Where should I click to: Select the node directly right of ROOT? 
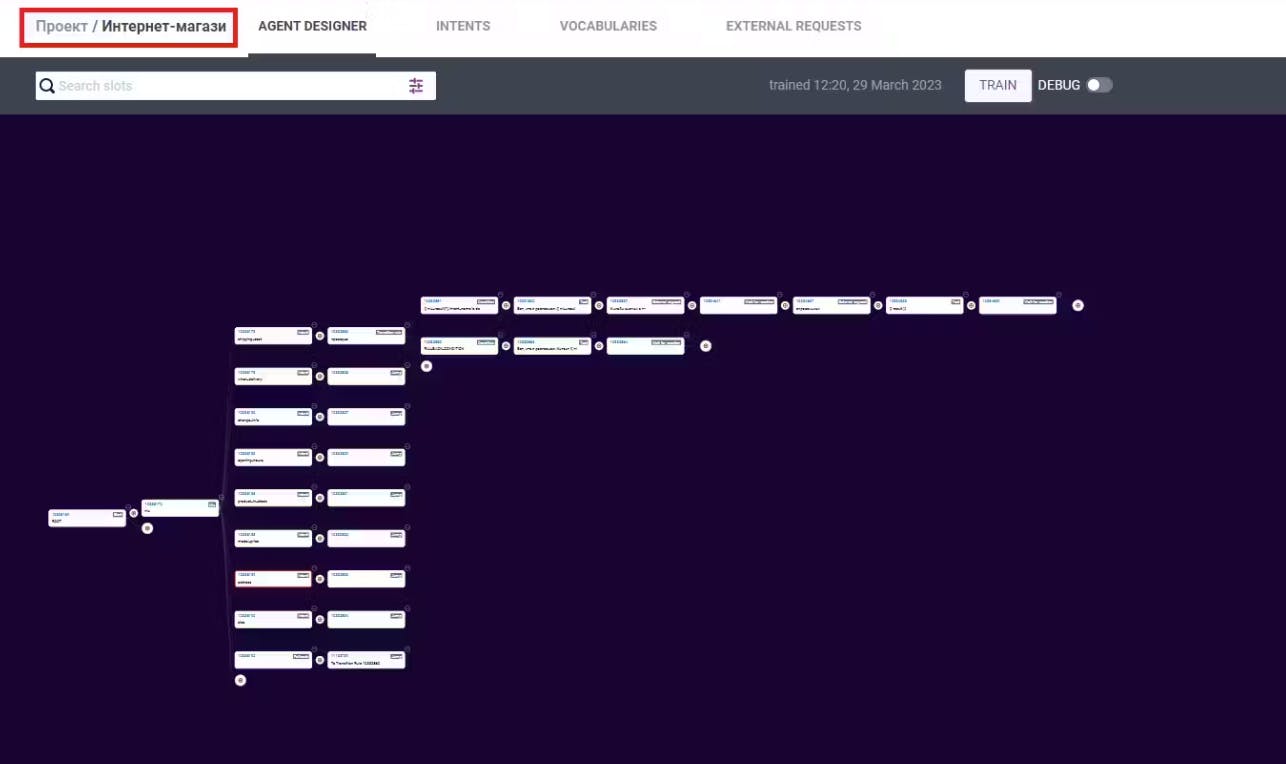(x=180, y=508)
